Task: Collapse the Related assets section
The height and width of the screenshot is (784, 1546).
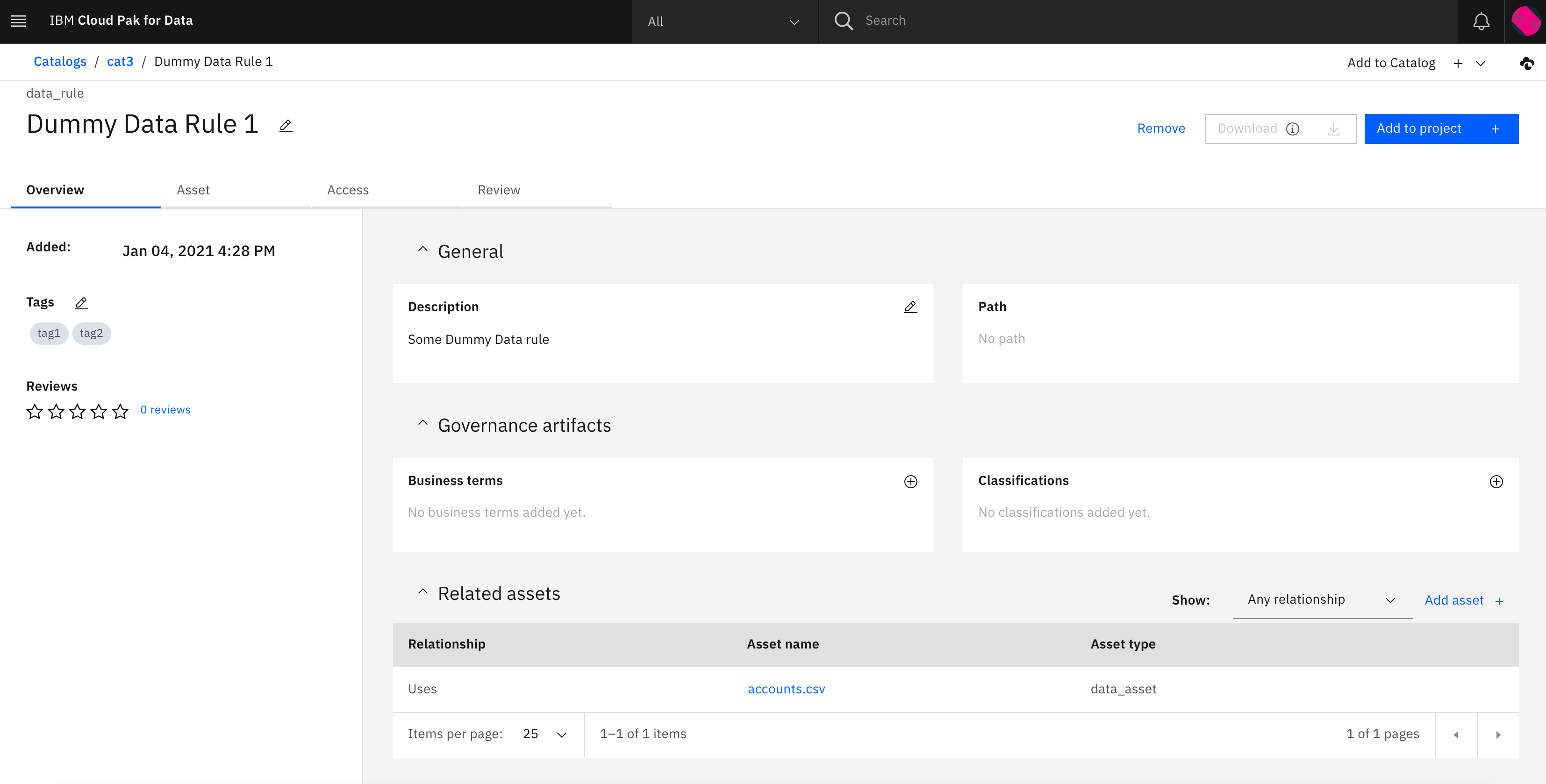Action: point(422,592)
